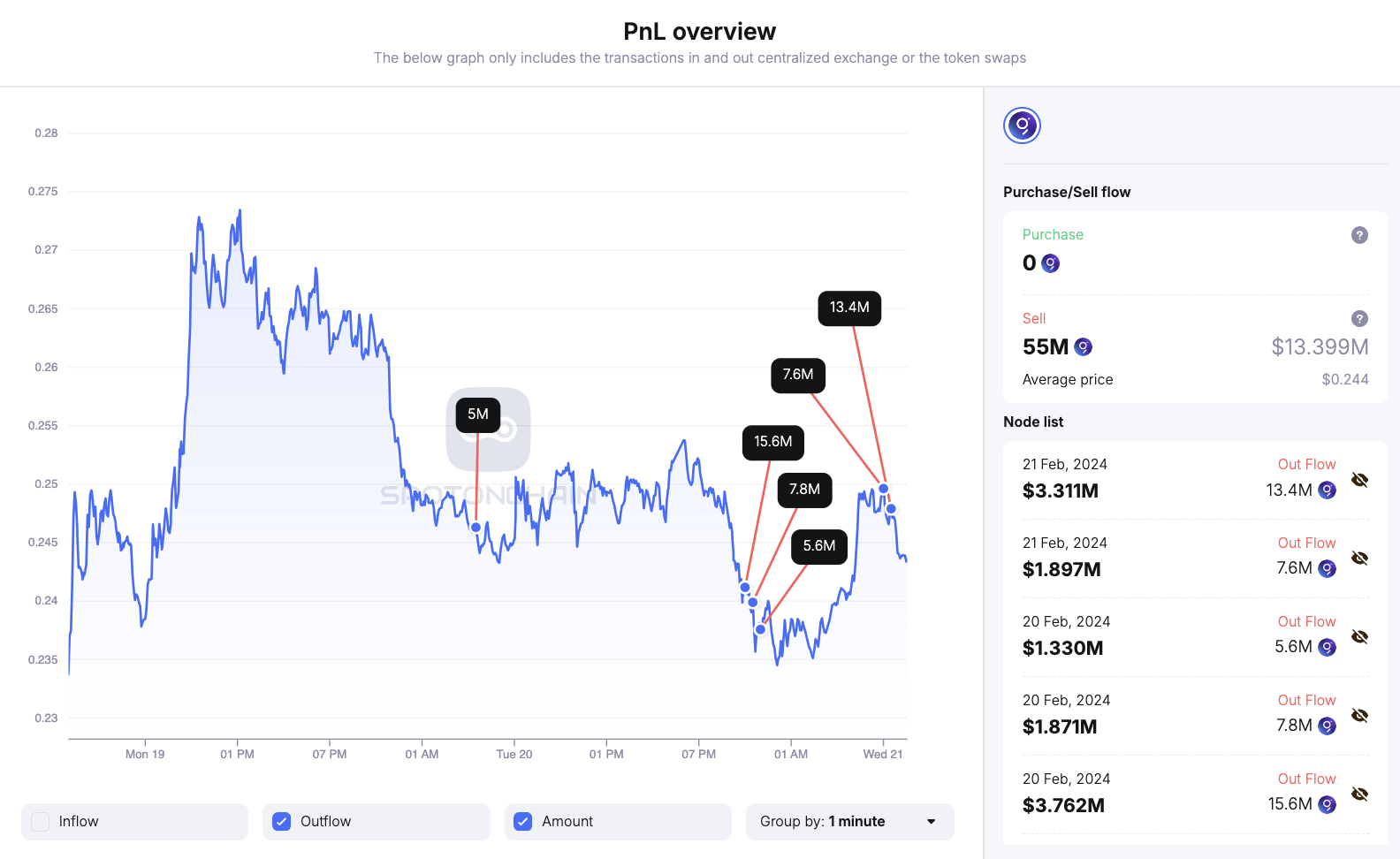Click the token logo in side panel header
This screenshot has height=859, width=1400.
click(1022, 125)
